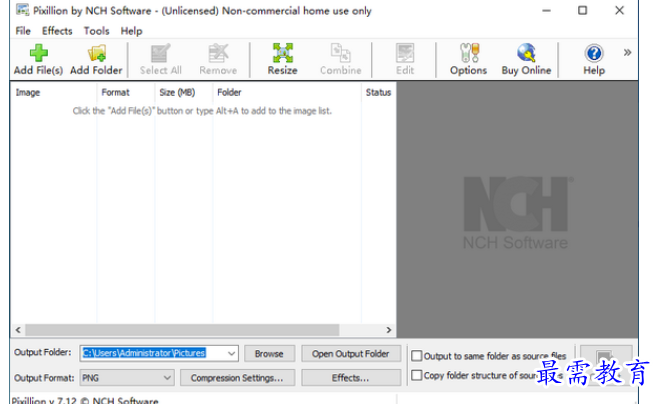Click the Remove toolbar icon
The image size is (658, 404).
coord(218,53)
